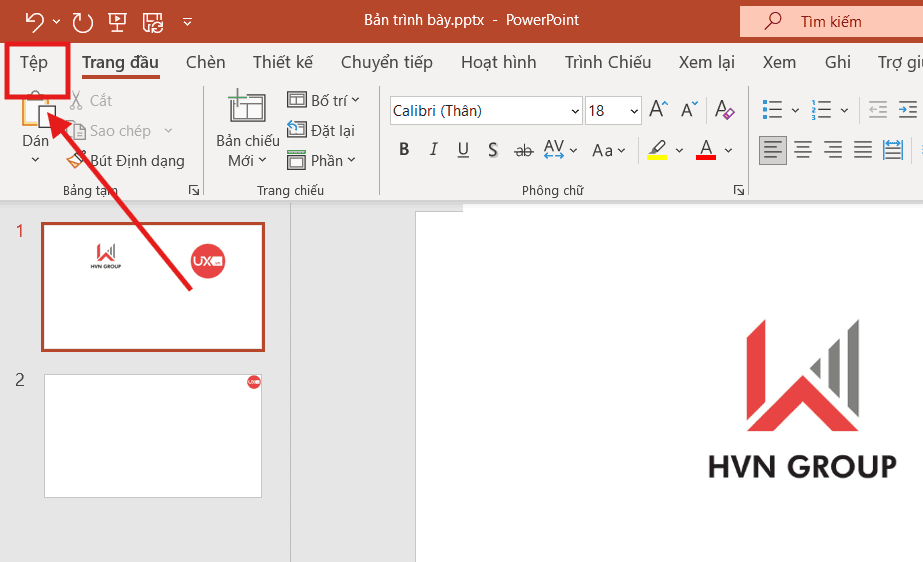Open the Xem tab

(x=779, y=62)
